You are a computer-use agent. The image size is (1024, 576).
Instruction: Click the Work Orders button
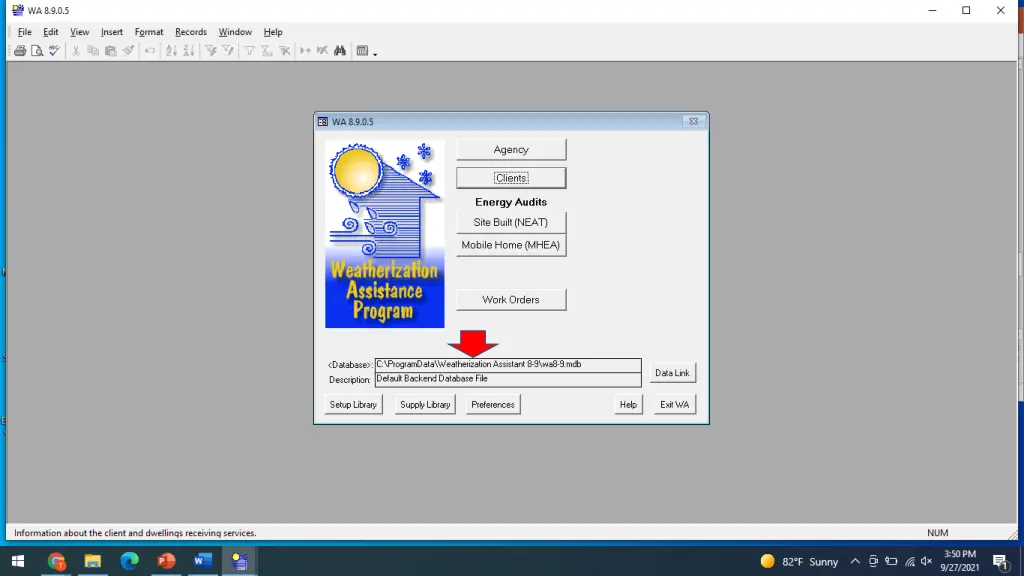pos(511,300)
